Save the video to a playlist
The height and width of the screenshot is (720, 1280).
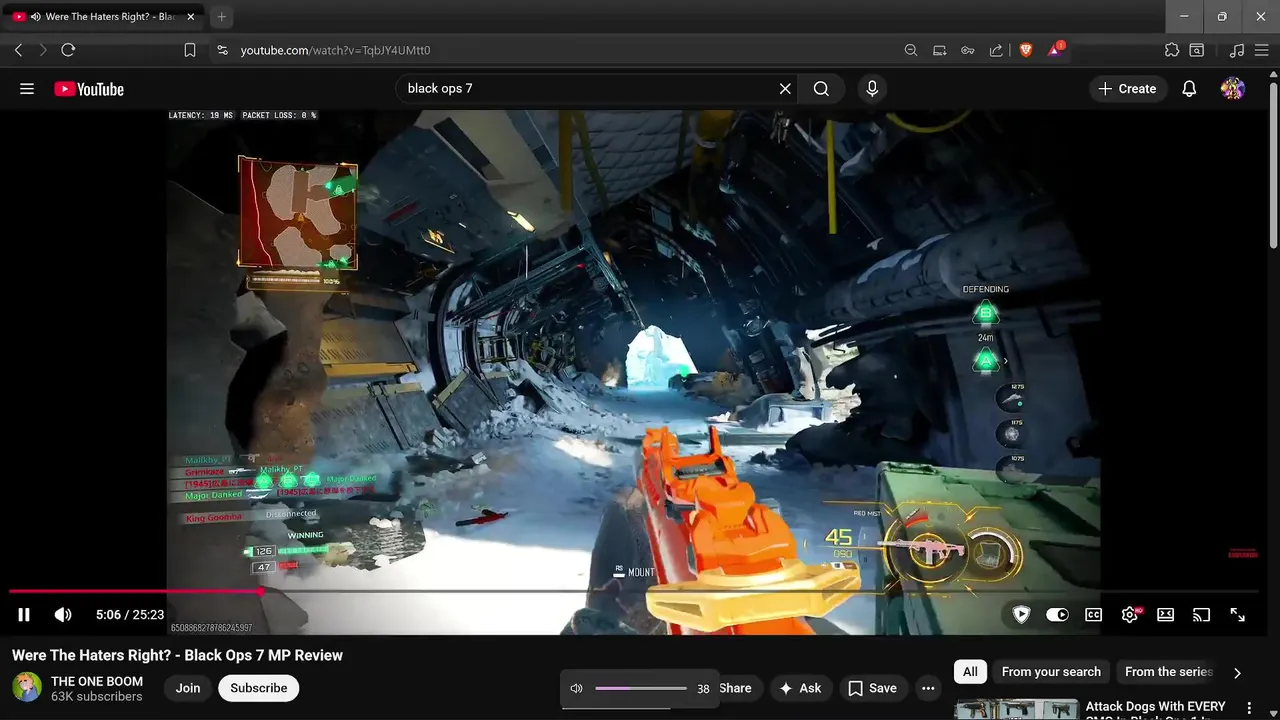tap(872, 688)
